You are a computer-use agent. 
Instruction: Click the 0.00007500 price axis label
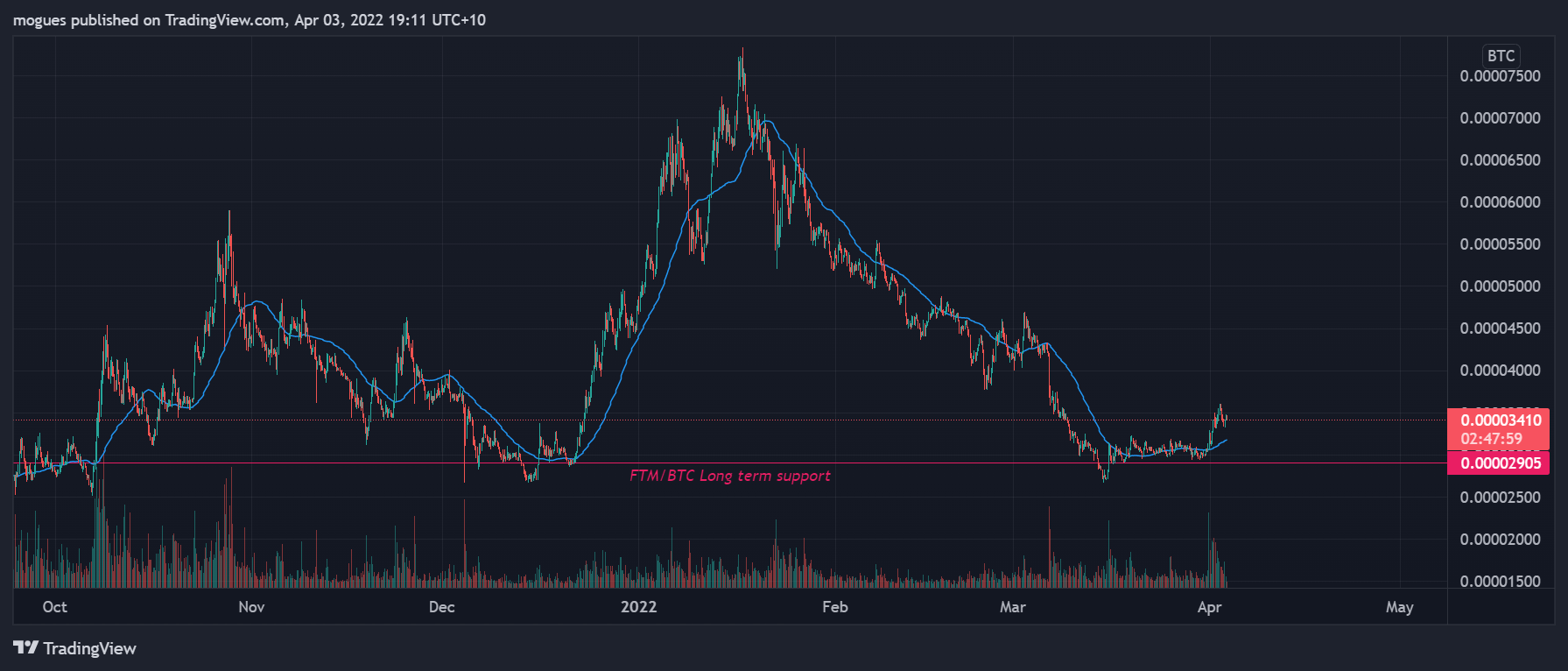coord(1500,76)
